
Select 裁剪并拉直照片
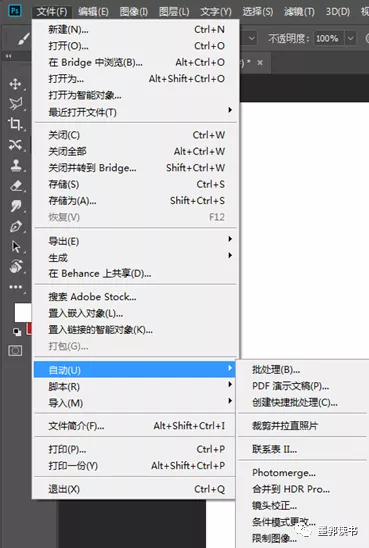point(303,425)
